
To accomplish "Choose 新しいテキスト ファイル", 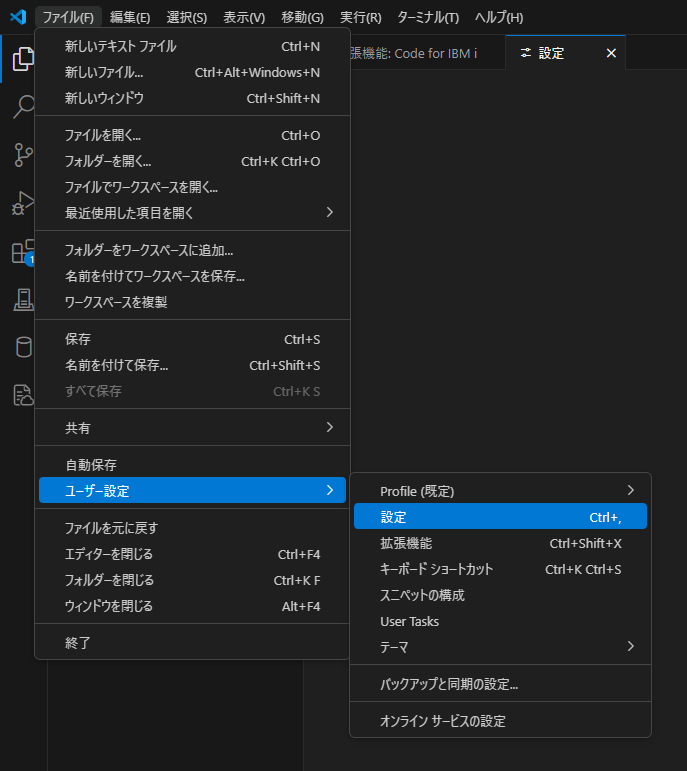I will point(192,46).
